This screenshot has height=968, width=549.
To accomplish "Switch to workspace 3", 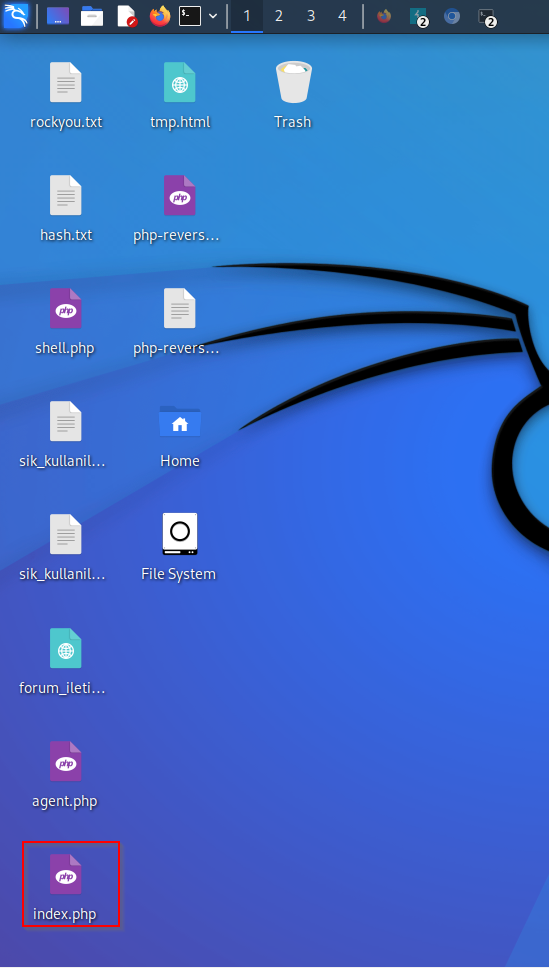I will point(311,15).
